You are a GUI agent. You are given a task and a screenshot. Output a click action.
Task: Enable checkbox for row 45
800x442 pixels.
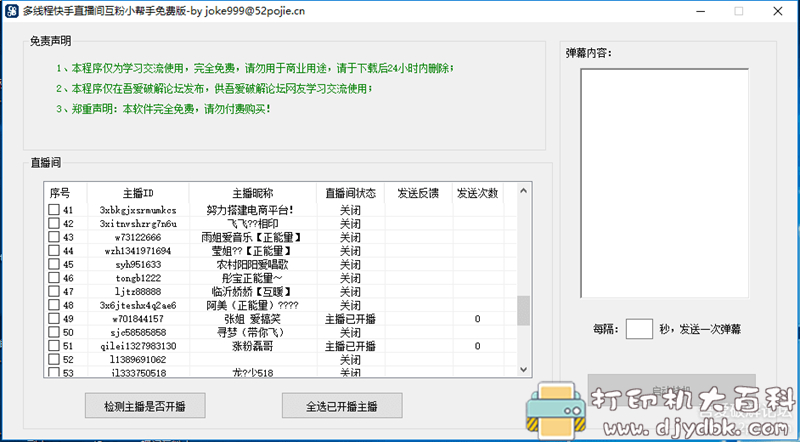pos(54,264)
